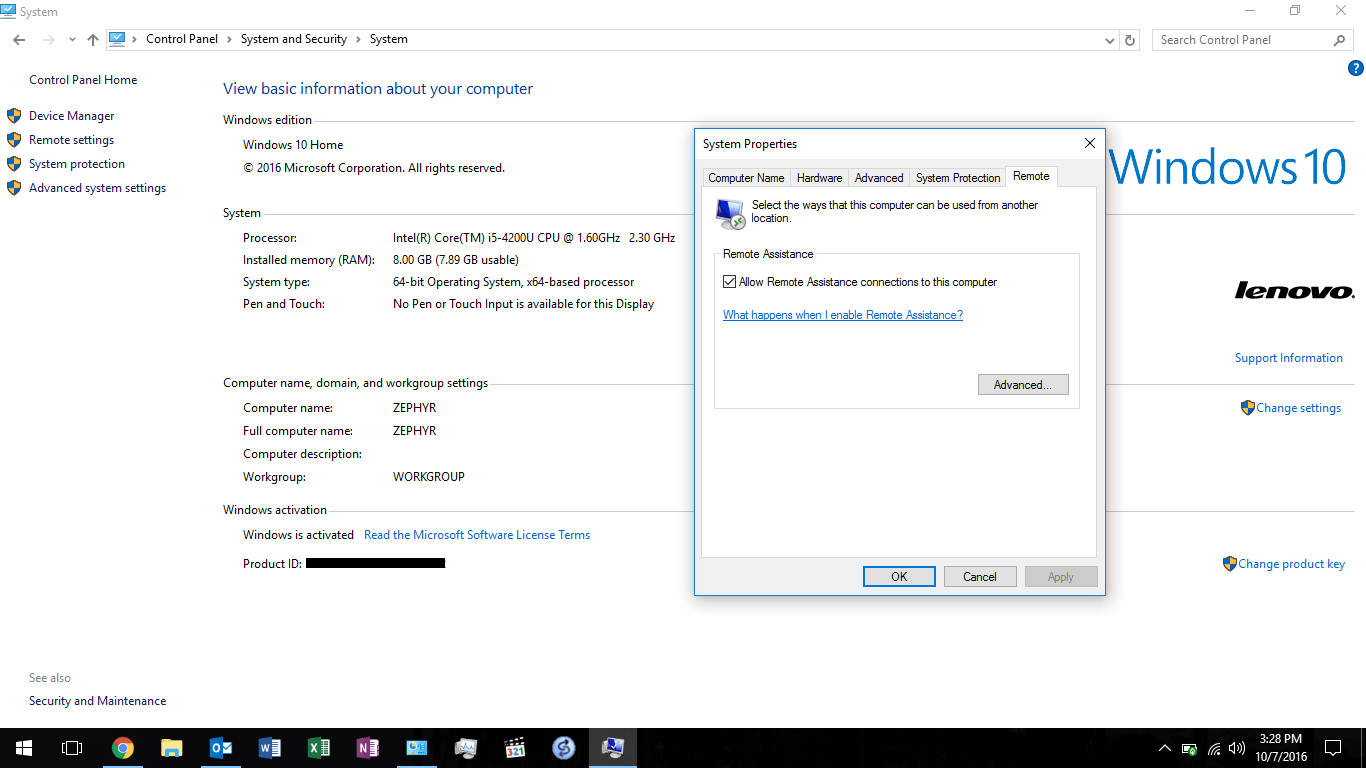Open Advanced system settings link
1366x768 pixels.
(97, 188)
